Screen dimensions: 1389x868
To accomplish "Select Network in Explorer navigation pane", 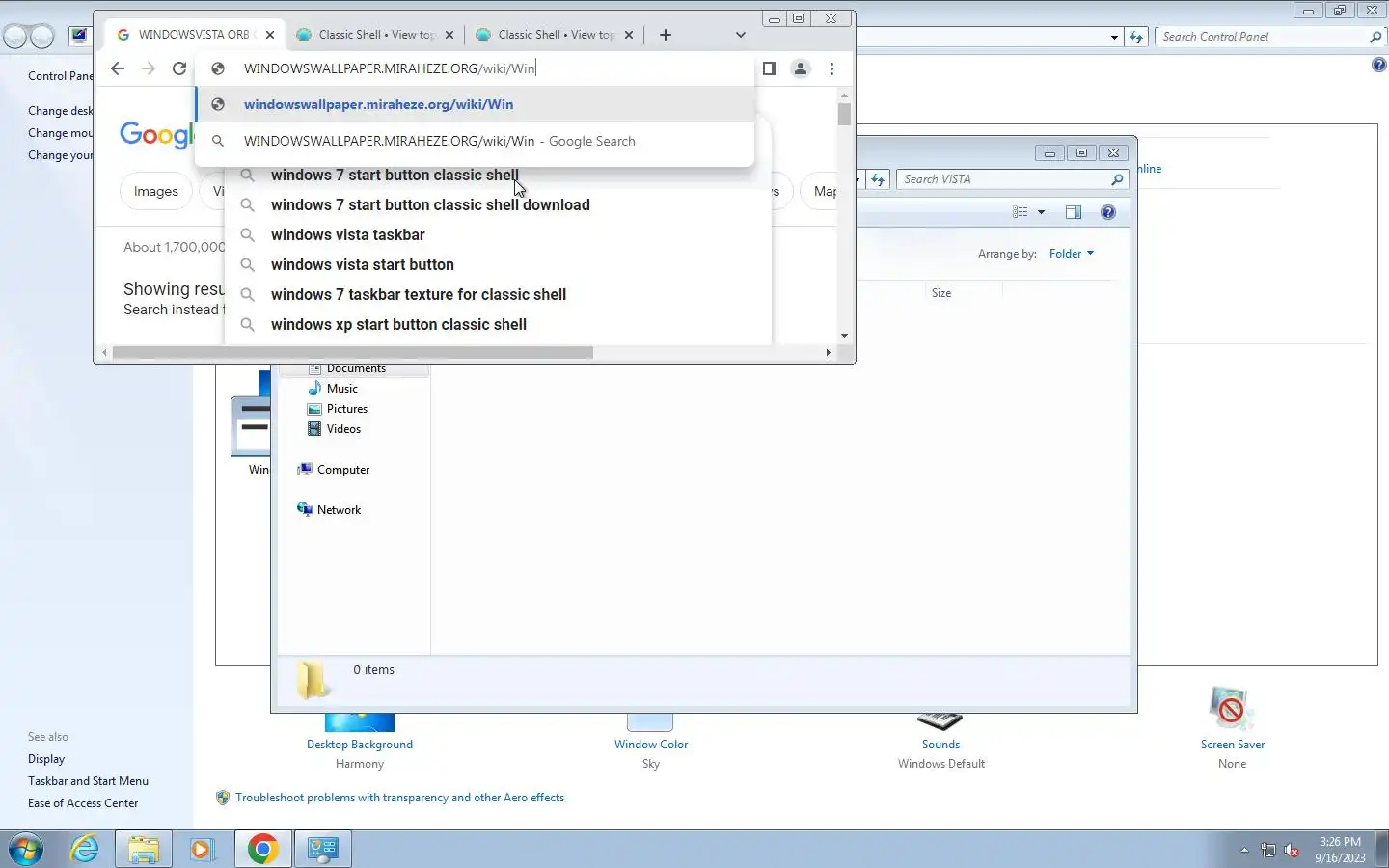I will (x=339, y=510).
